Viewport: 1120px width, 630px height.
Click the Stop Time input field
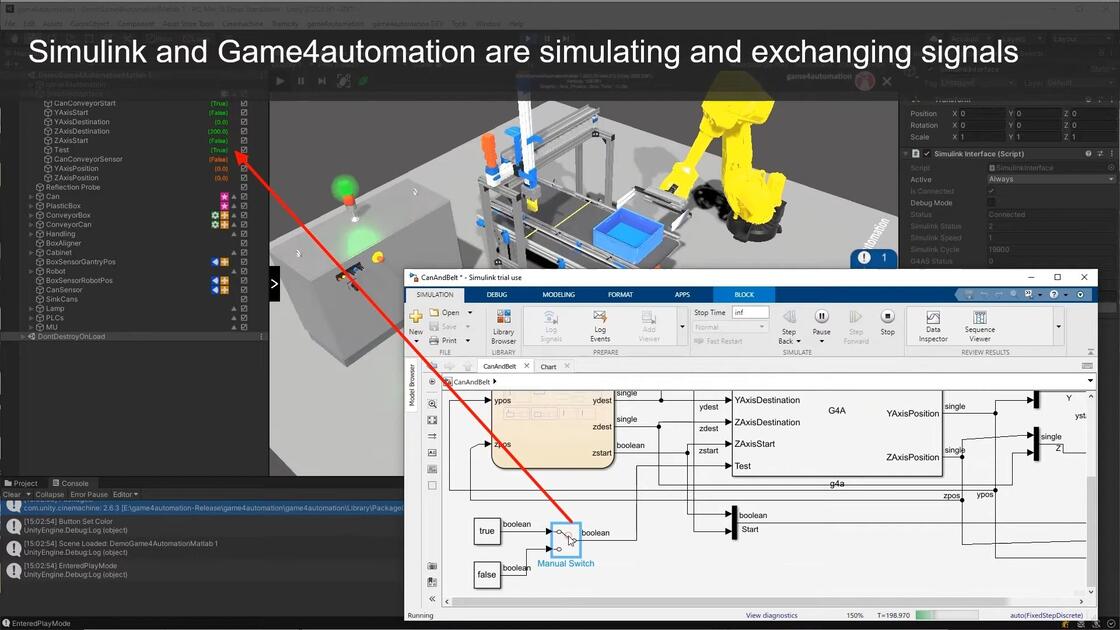(x=750, y=312)
